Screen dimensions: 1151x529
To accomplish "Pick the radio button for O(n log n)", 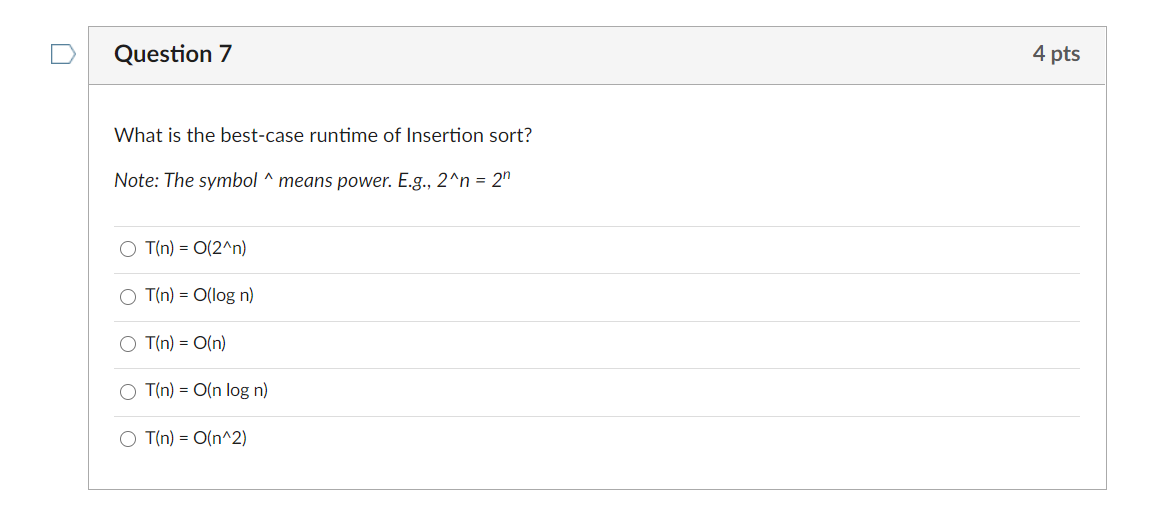I will coord(127,391).
